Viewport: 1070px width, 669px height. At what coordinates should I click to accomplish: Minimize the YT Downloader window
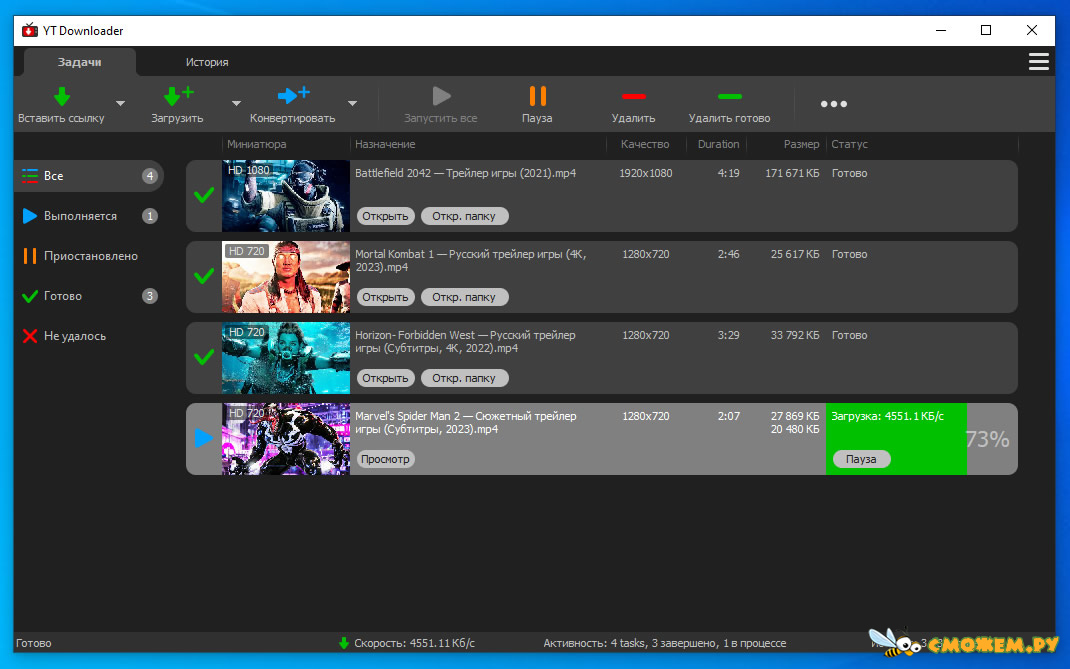coord(941,31)
